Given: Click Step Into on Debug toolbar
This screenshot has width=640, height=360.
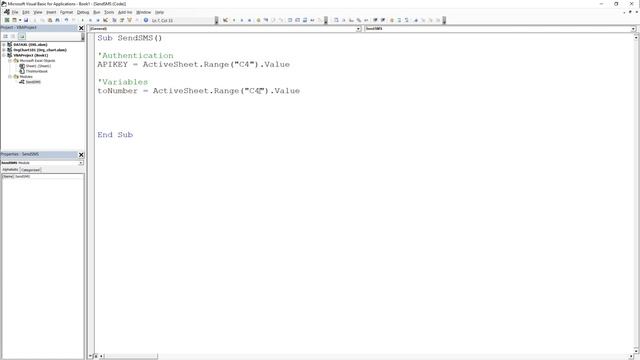Looking at the screenshot, I should click(266, 20).
